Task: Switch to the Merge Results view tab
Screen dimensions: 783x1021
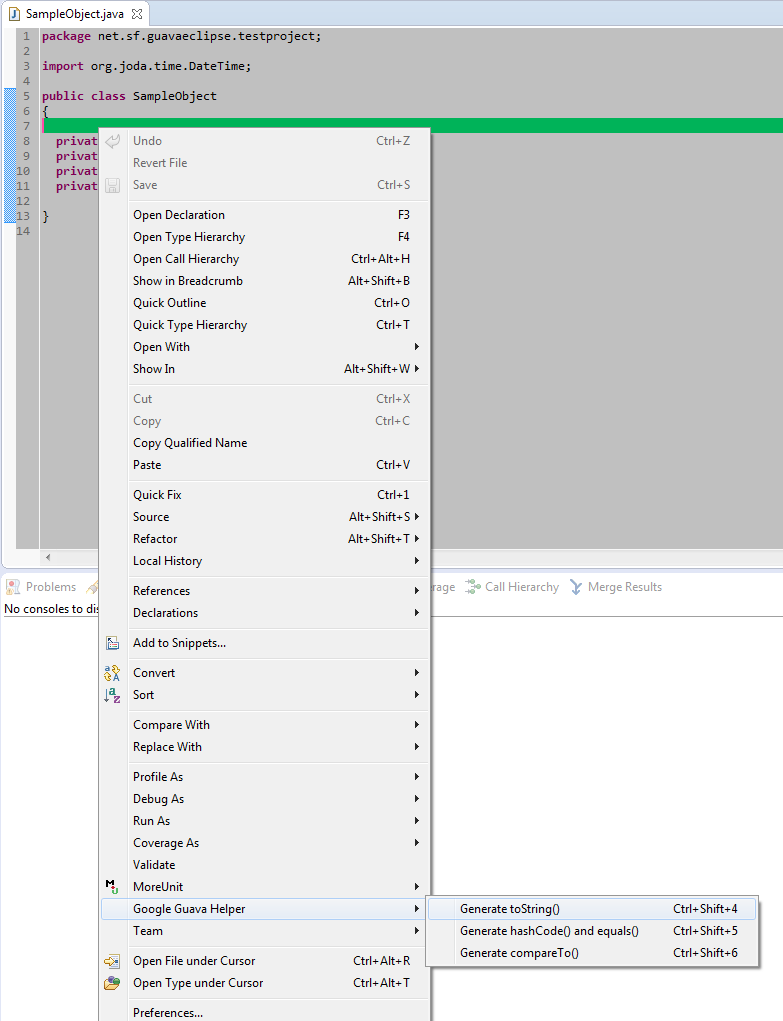Action: pos(616,587)
